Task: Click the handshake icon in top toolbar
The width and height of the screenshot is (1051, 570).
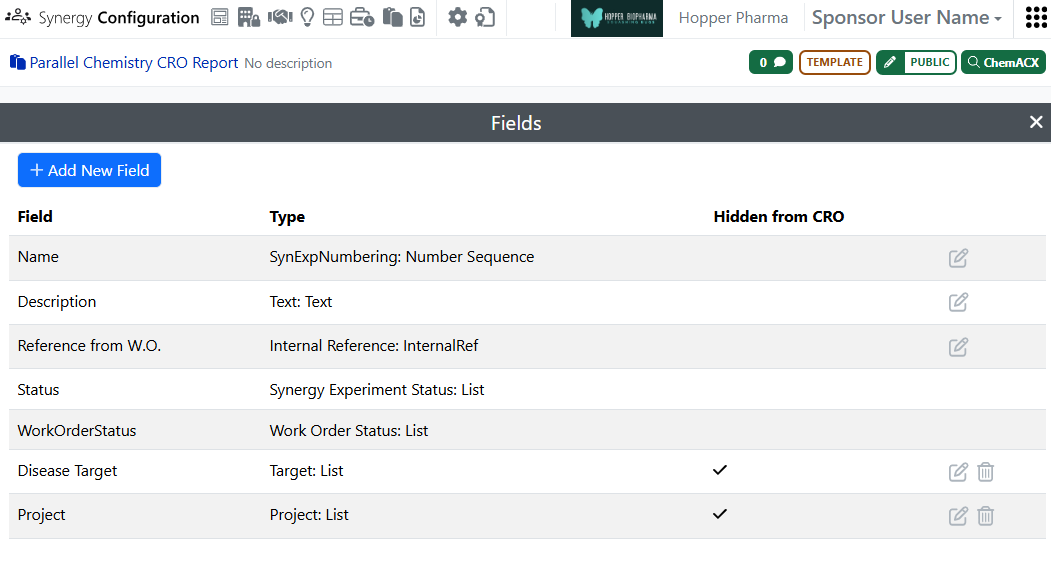Action: click(x=280, y=17)
